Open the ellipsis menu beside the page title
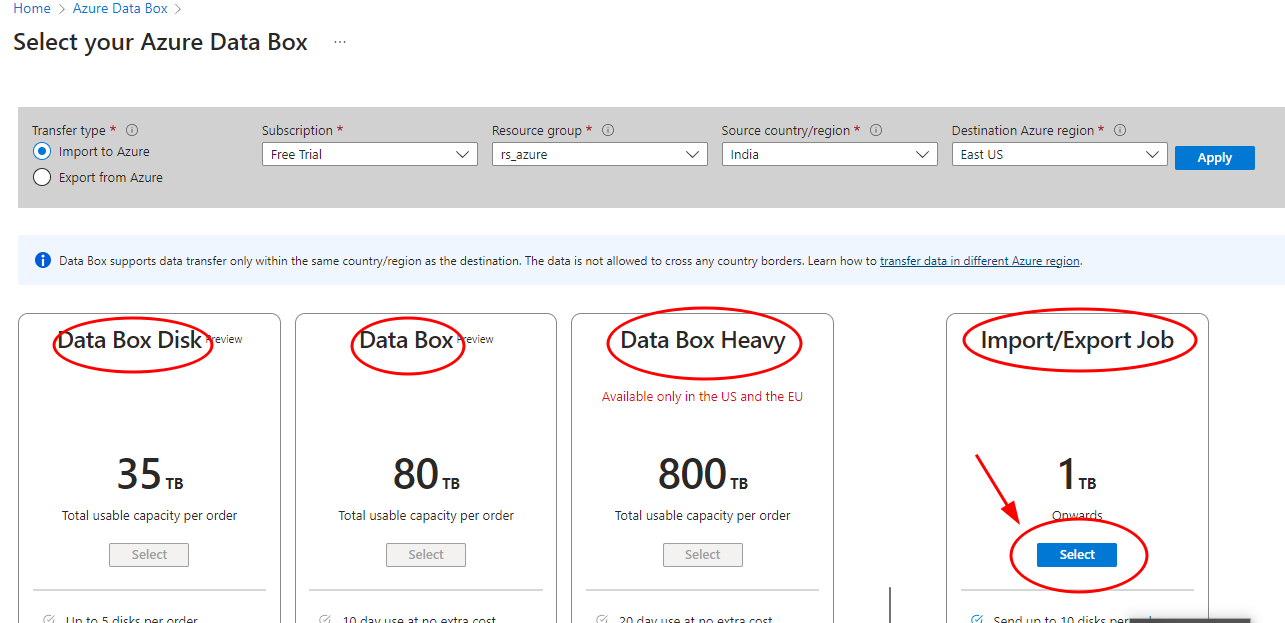 [339, 42]
